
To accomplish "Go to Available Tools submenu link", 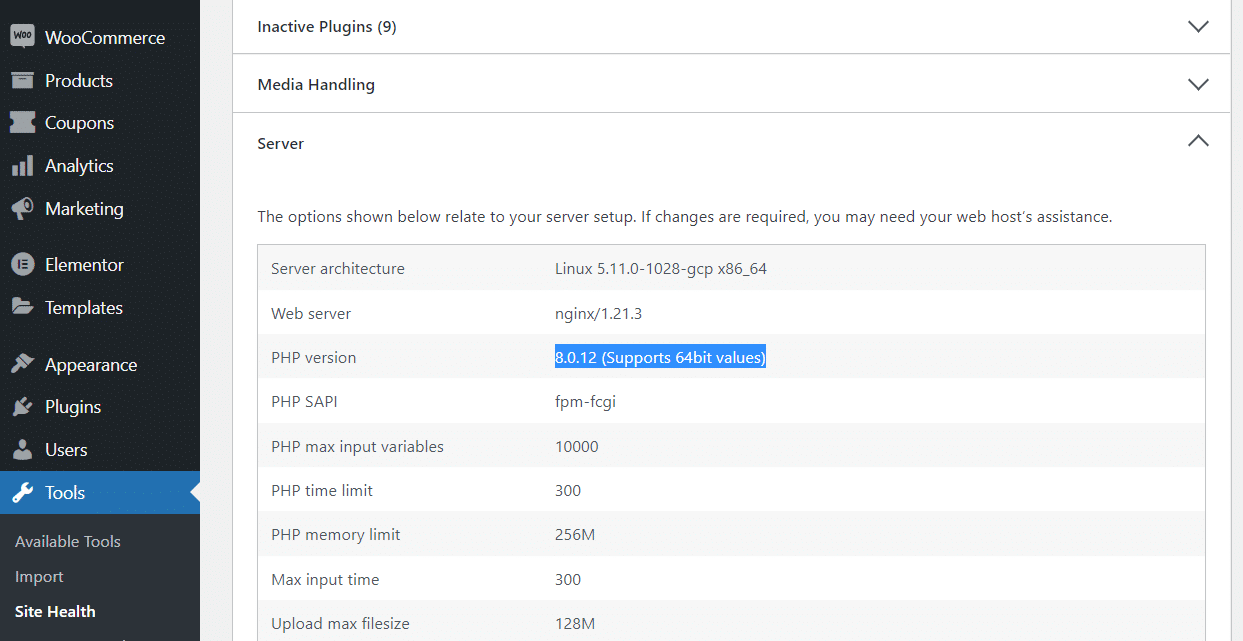I will [x=68, y=541].
